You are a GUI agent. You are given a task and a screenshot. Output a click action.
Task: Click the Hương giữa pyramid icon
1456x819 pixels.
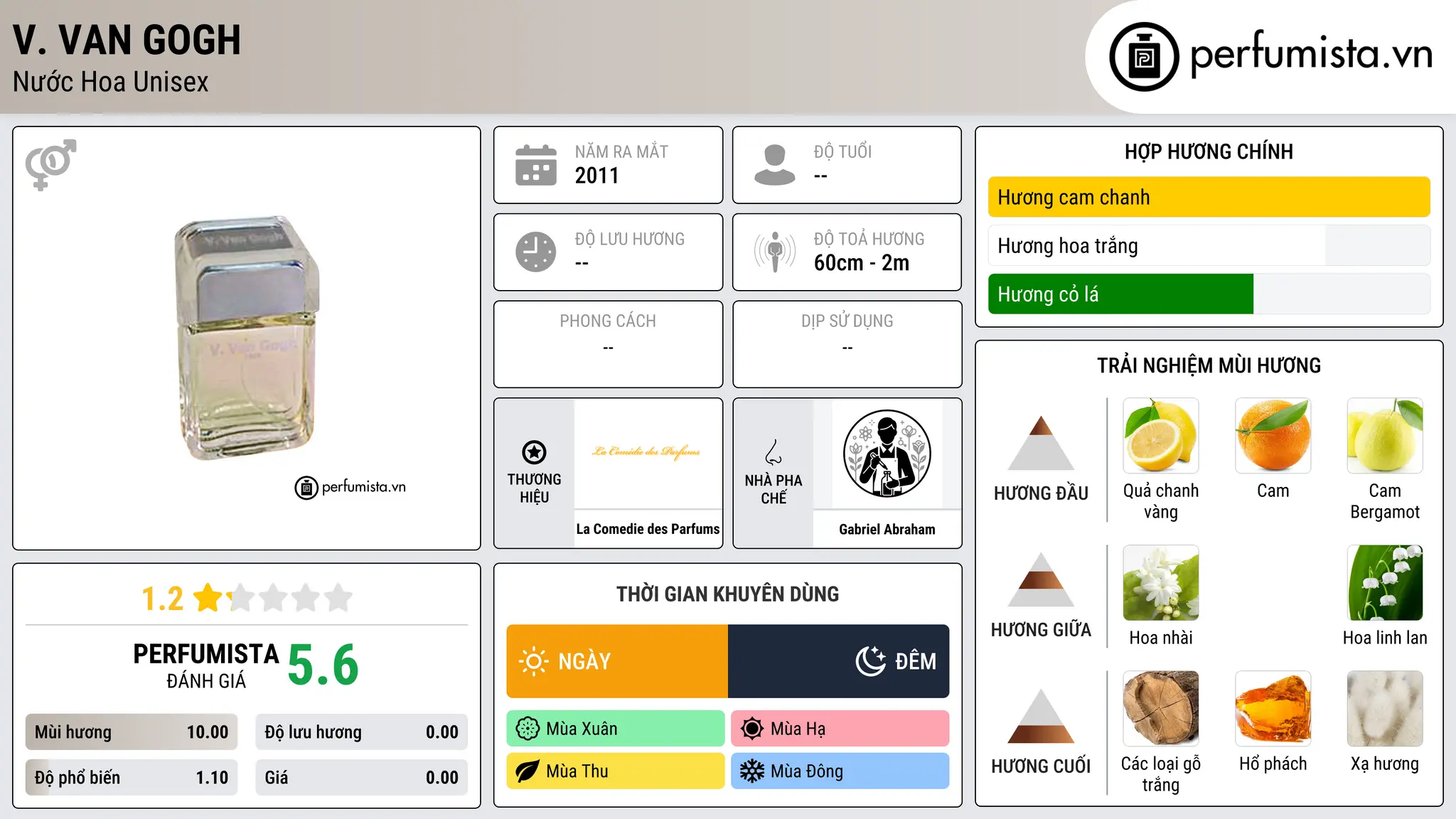pyautogui.click(x=1041, y=579)
